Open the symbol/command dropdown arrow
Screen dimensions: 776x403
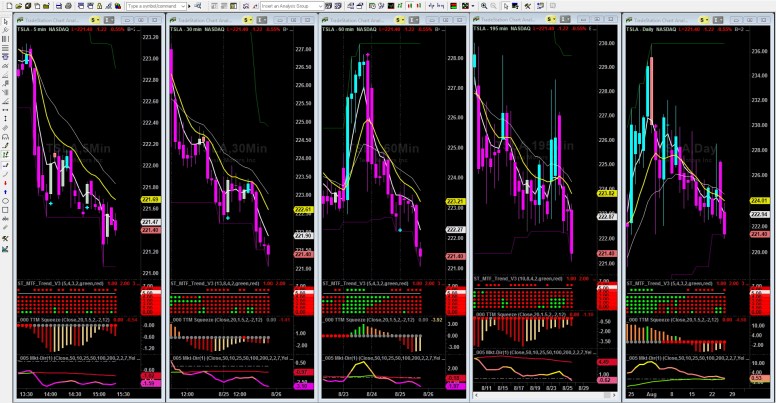(x=183, y=6)
